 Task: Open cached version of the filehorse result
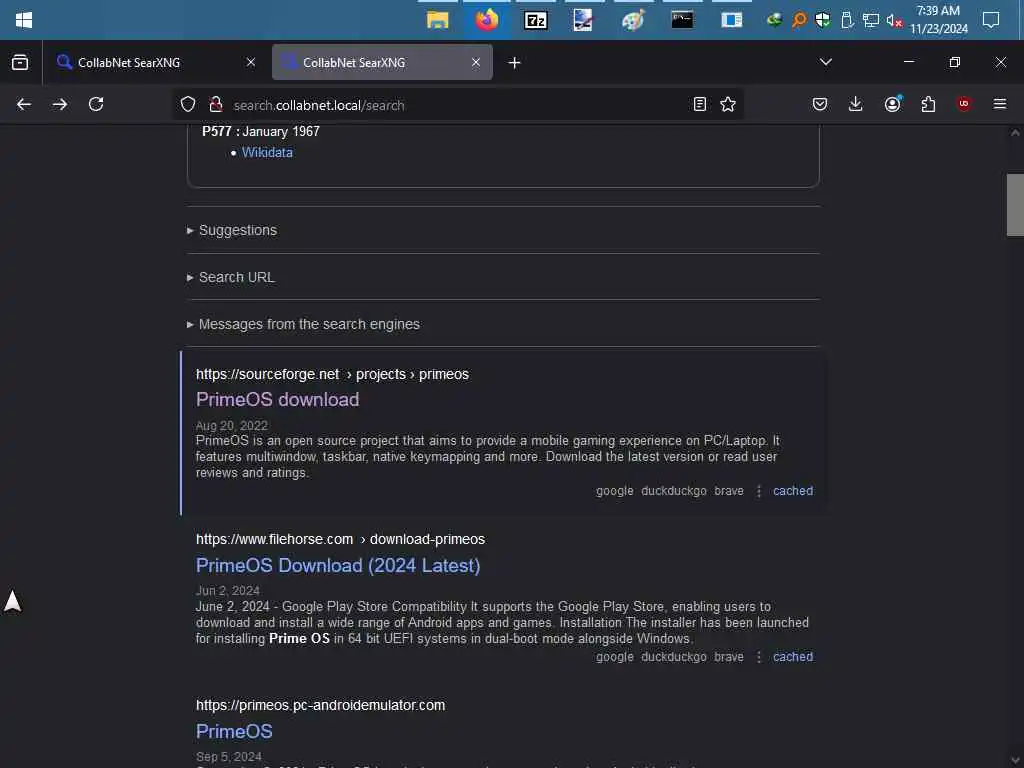pos(793,656)
